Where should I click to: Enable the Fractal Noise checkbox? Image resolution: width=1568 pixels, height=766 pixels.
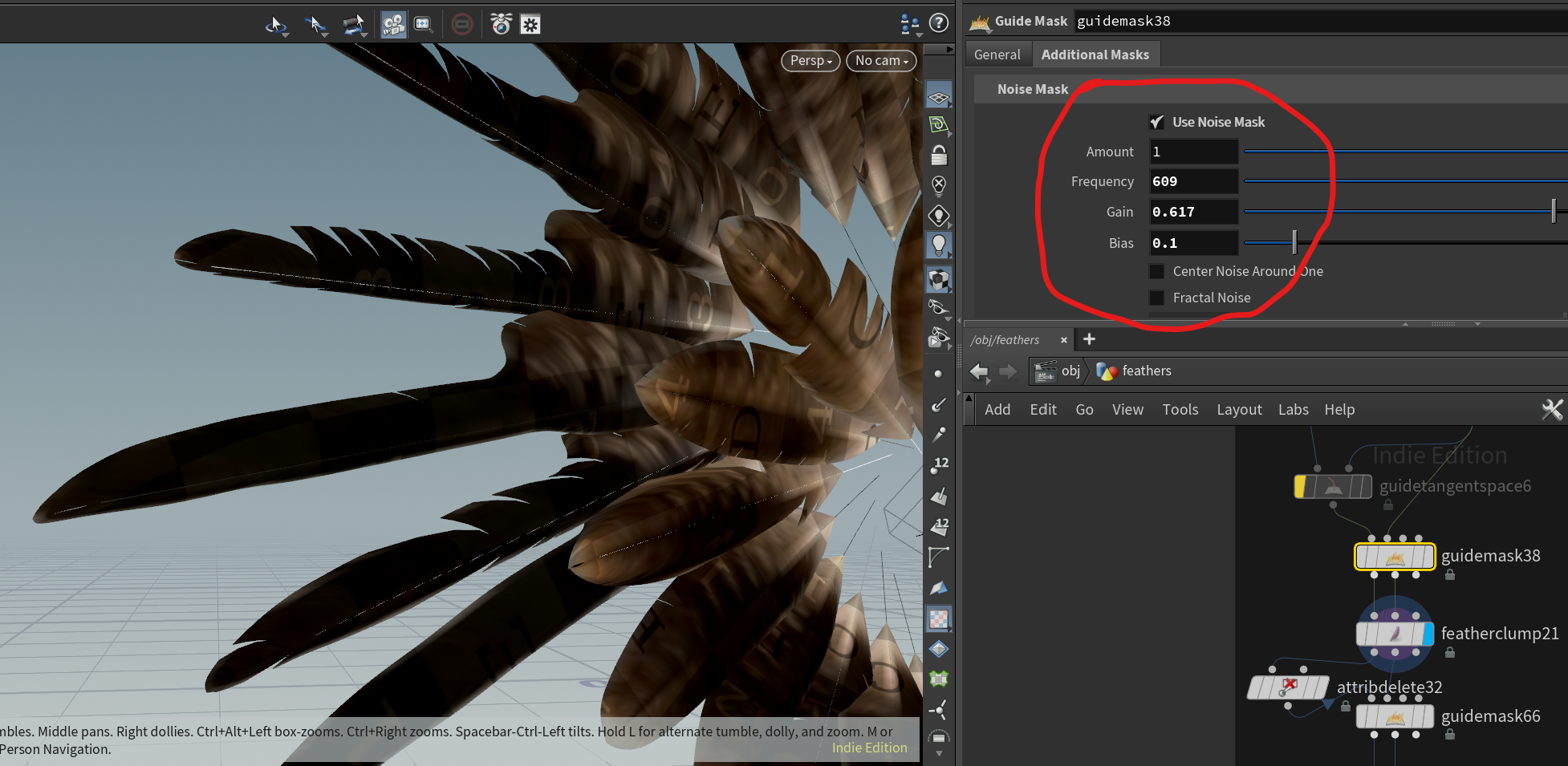[1156, 298]
